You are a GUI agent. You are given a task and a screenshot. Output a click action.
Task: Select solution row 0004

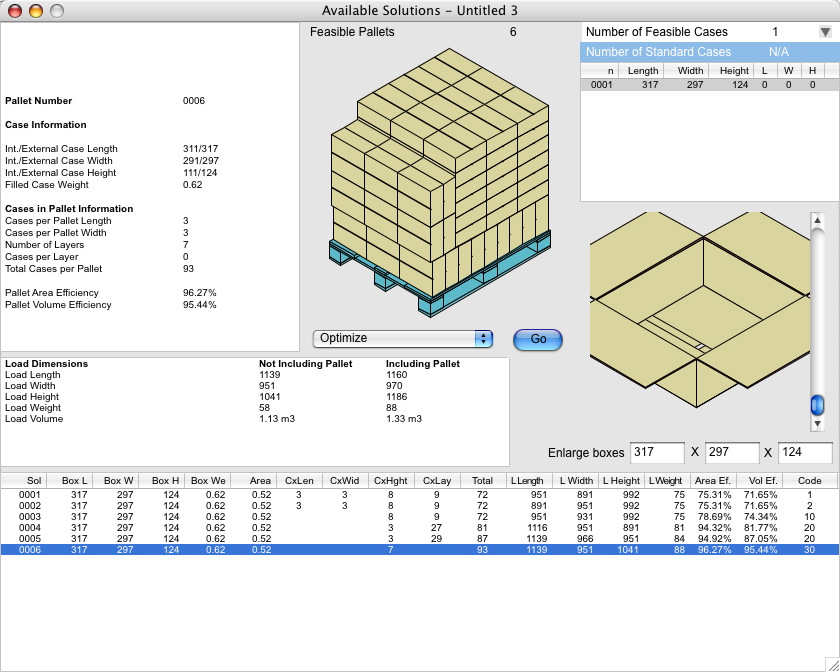(x=419, y=528)
